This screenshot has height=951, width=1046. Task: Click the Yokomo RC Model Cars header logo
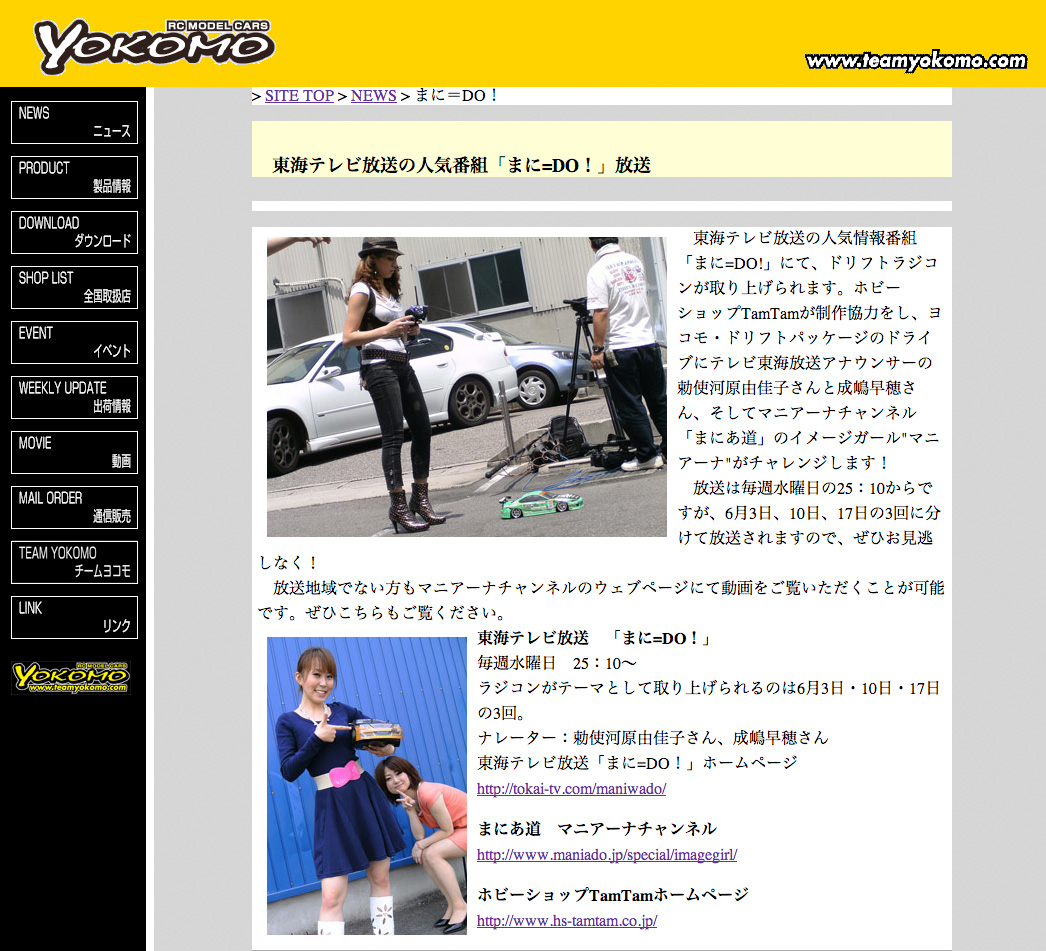click(x=154, y=46)
